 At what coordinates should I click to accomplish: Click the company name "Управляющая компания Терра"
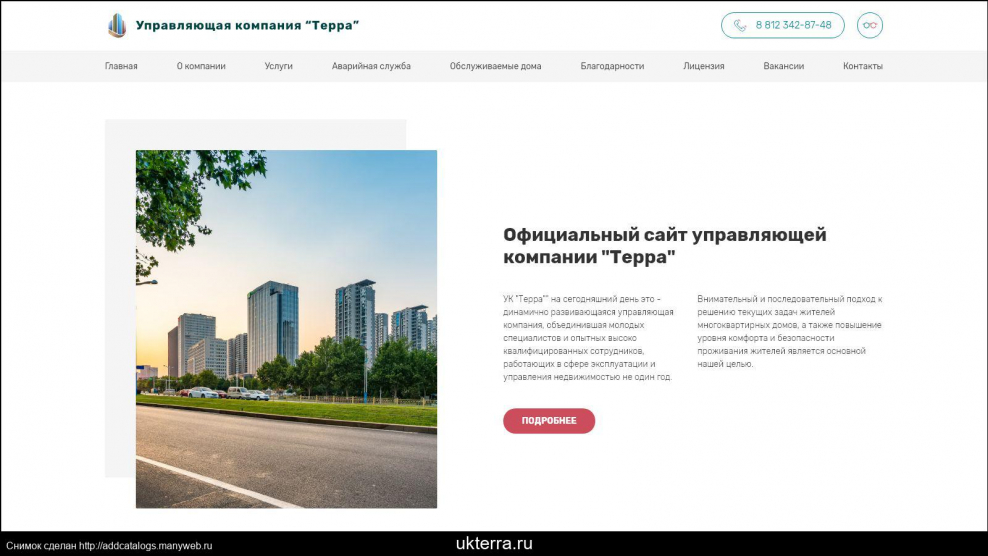click(x=247, y=26)
